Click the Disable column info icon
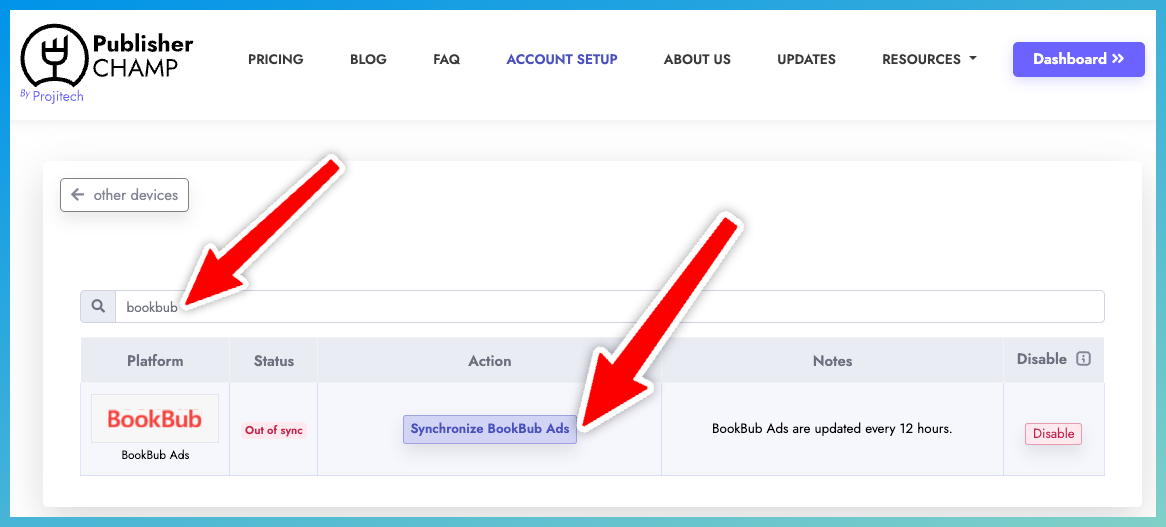Image resolution: width=1166 pixels, height=527 pixels. pos(1083,359)
